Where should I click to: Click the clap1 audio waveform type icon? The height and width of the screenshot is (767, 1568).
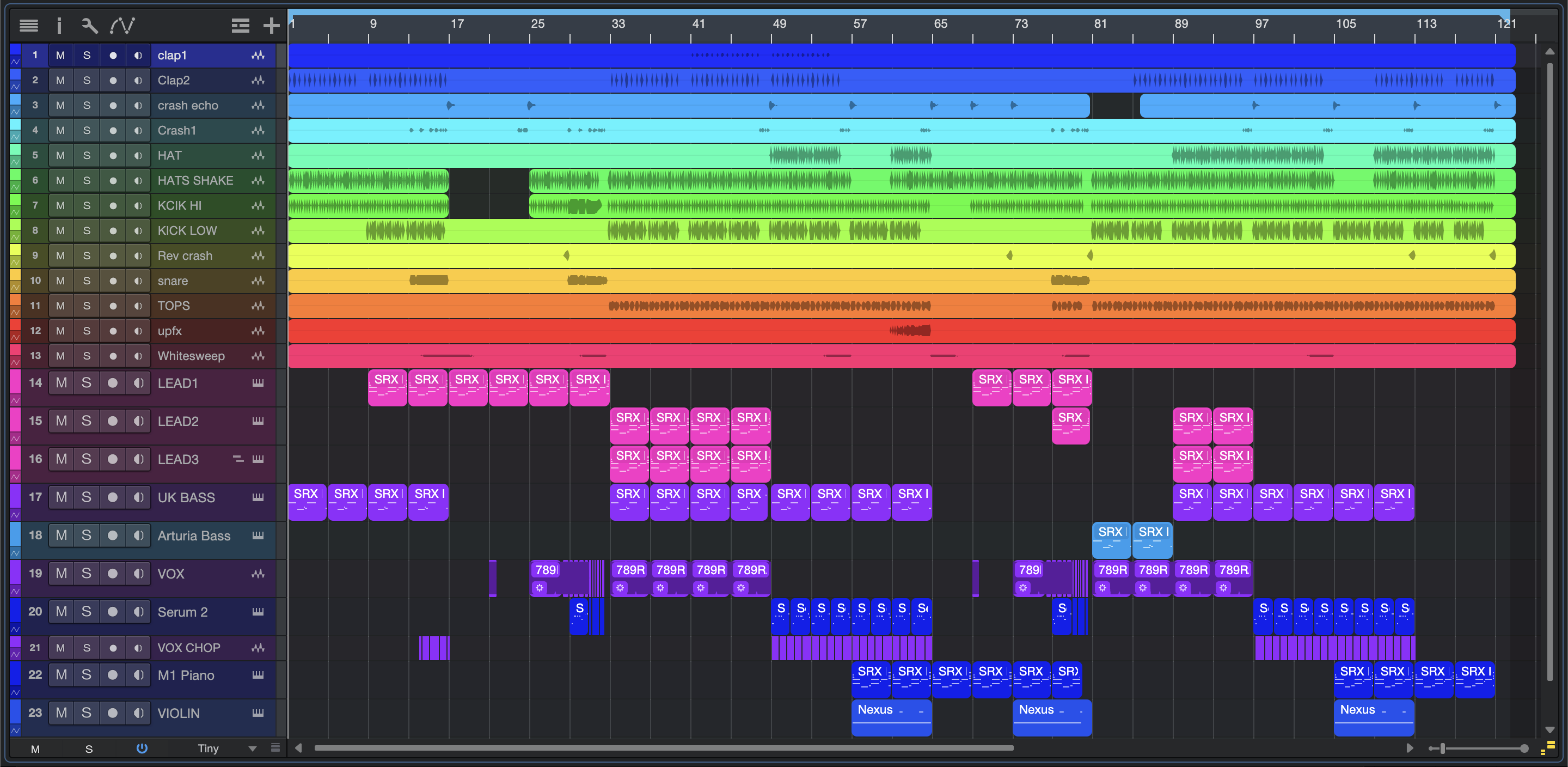(x=258, y=56)
